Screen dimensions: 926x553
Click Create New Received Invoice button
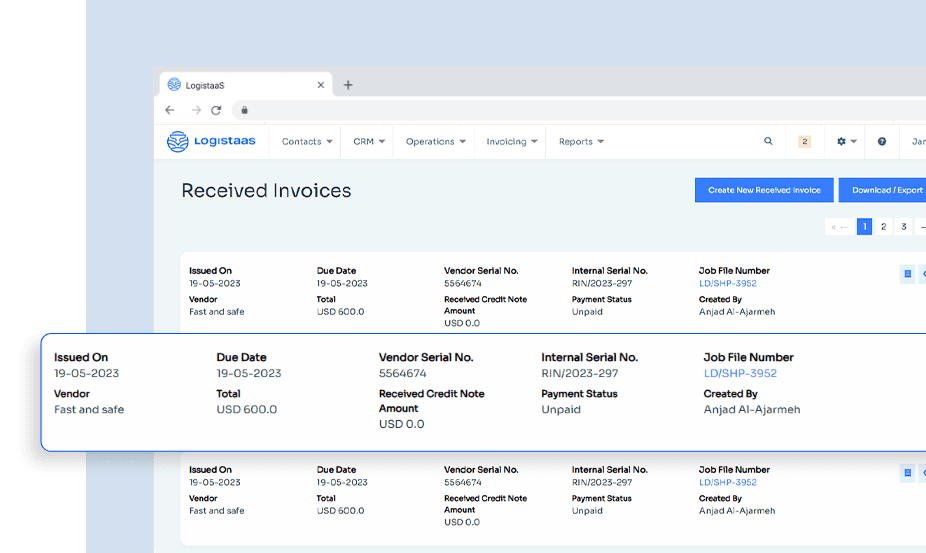(764, 190)
